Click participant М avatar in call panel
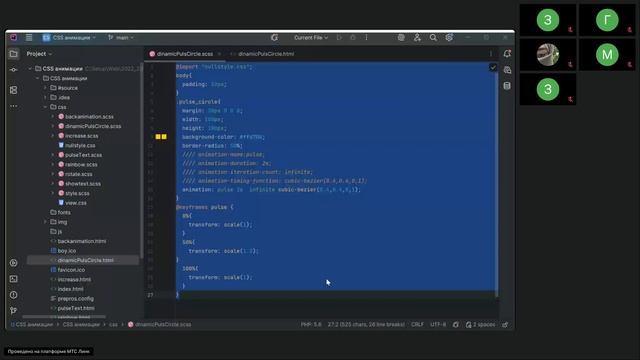Screen dimensions: 640x360 tap(607, 55)
